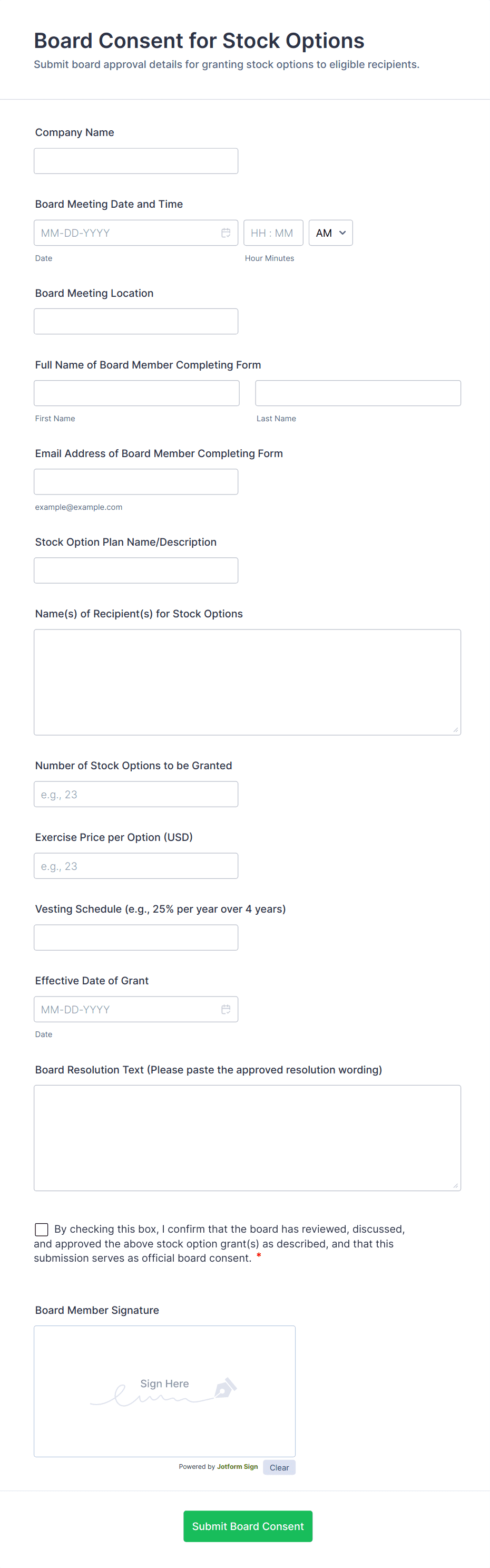The height and width of the screenshot is (1568, 490).
Task: Focus the Company Name field
Action: [135, 161]
